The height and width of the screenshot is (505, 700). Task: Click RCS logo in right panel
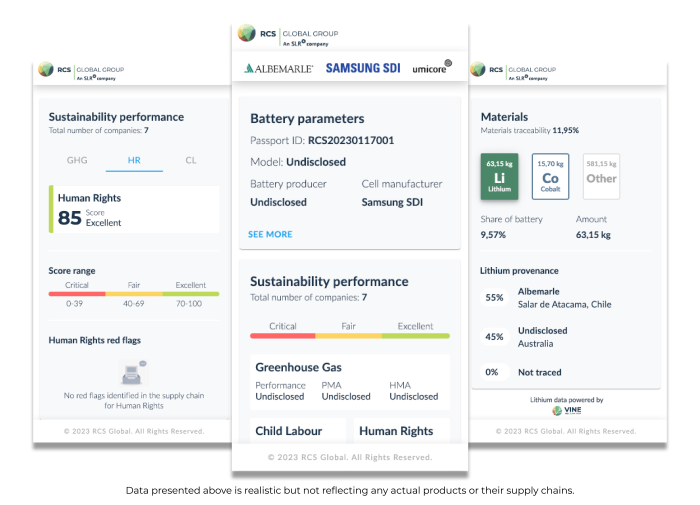513,71
